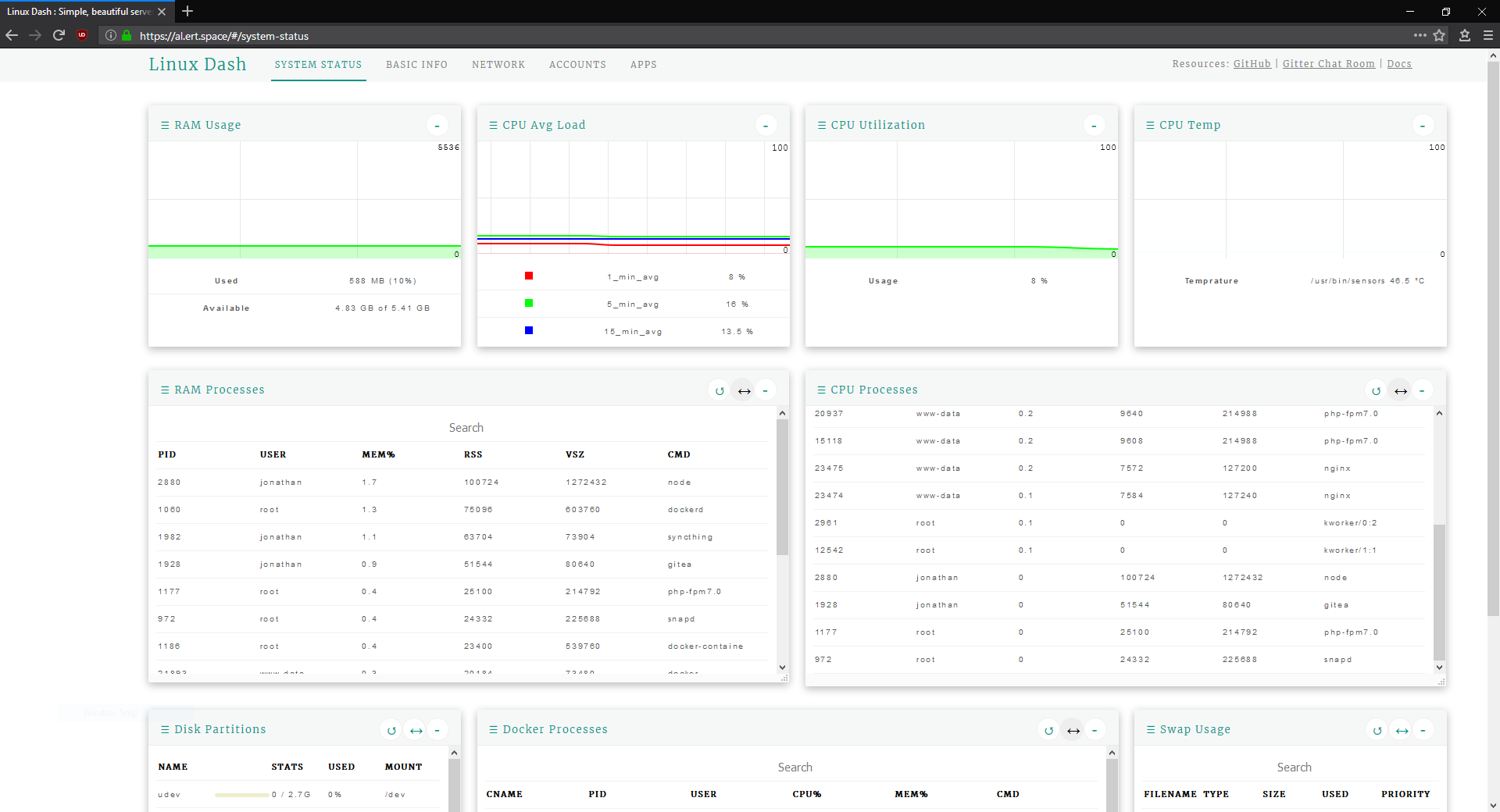The image size is (1500, 812).
Task: Click the RAM Processes search field
Action: 466,428
